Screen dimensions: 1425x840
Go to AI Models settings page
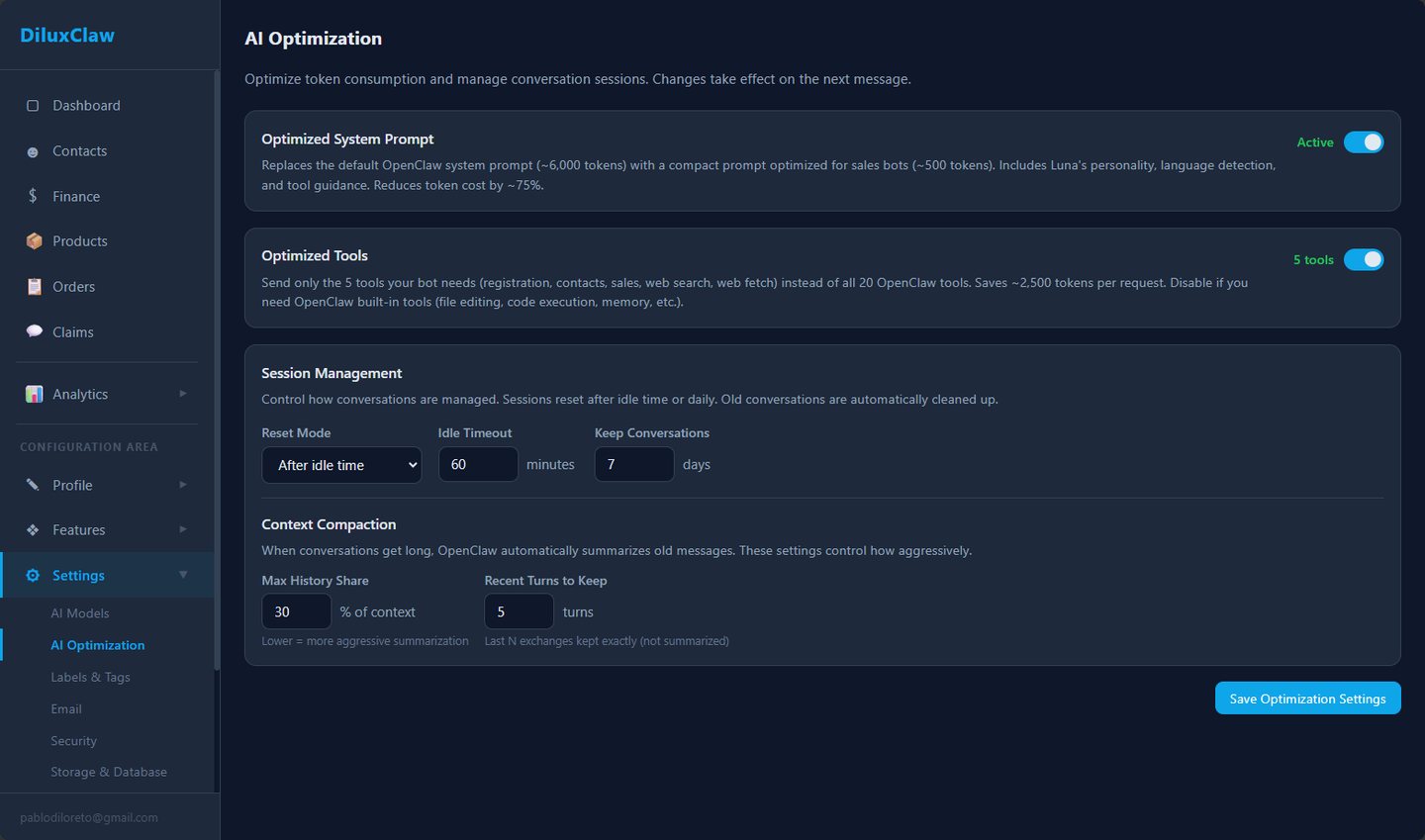click(80, 613)
